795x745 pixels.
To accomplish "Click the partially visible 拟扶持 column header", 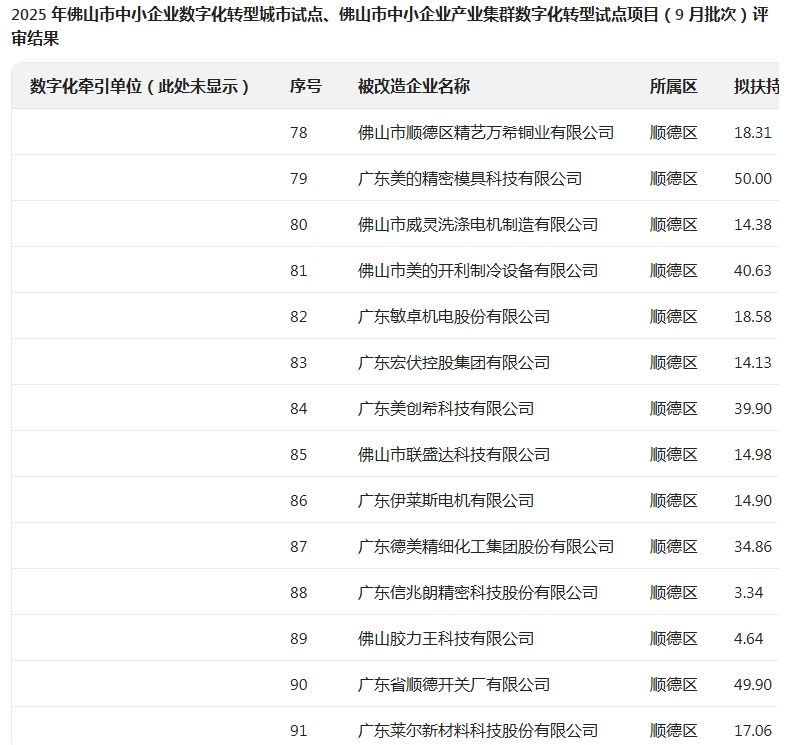I will [756, 87].
